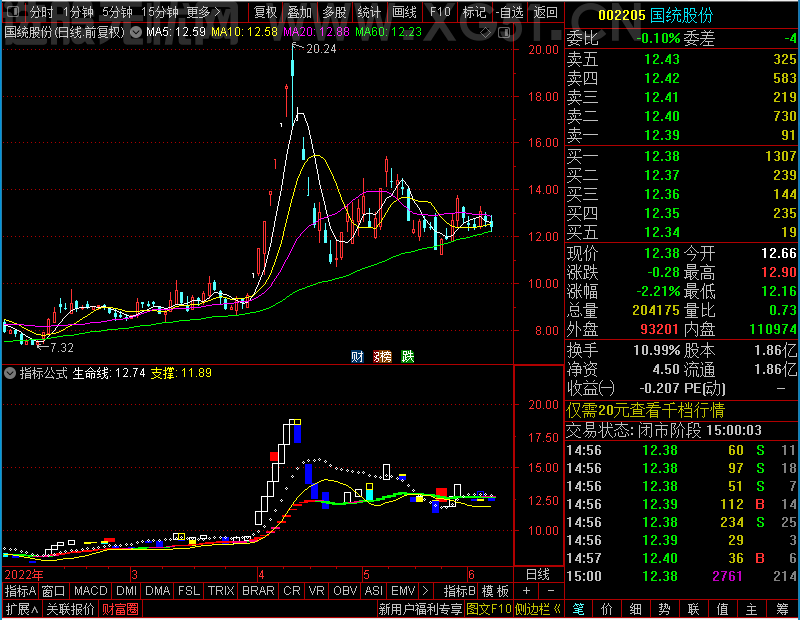The height and width of the screenshot is (620, 800).
Task: Click the 卖一 12.39 ask row
Action: point(682,135)
